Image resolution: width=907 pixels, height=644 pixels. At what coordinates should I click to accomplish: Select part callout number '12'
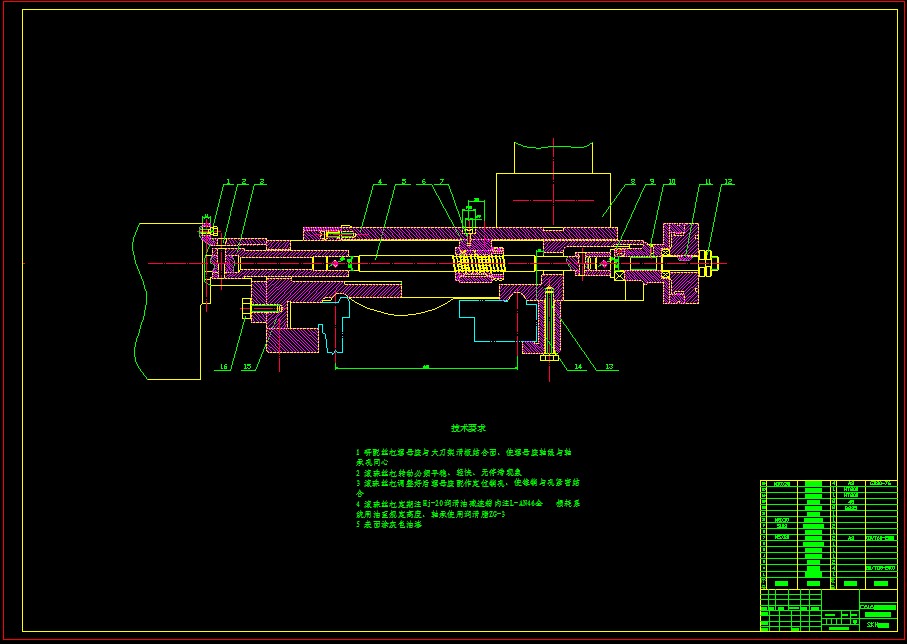pyautogui.click(x=728, y=182)
